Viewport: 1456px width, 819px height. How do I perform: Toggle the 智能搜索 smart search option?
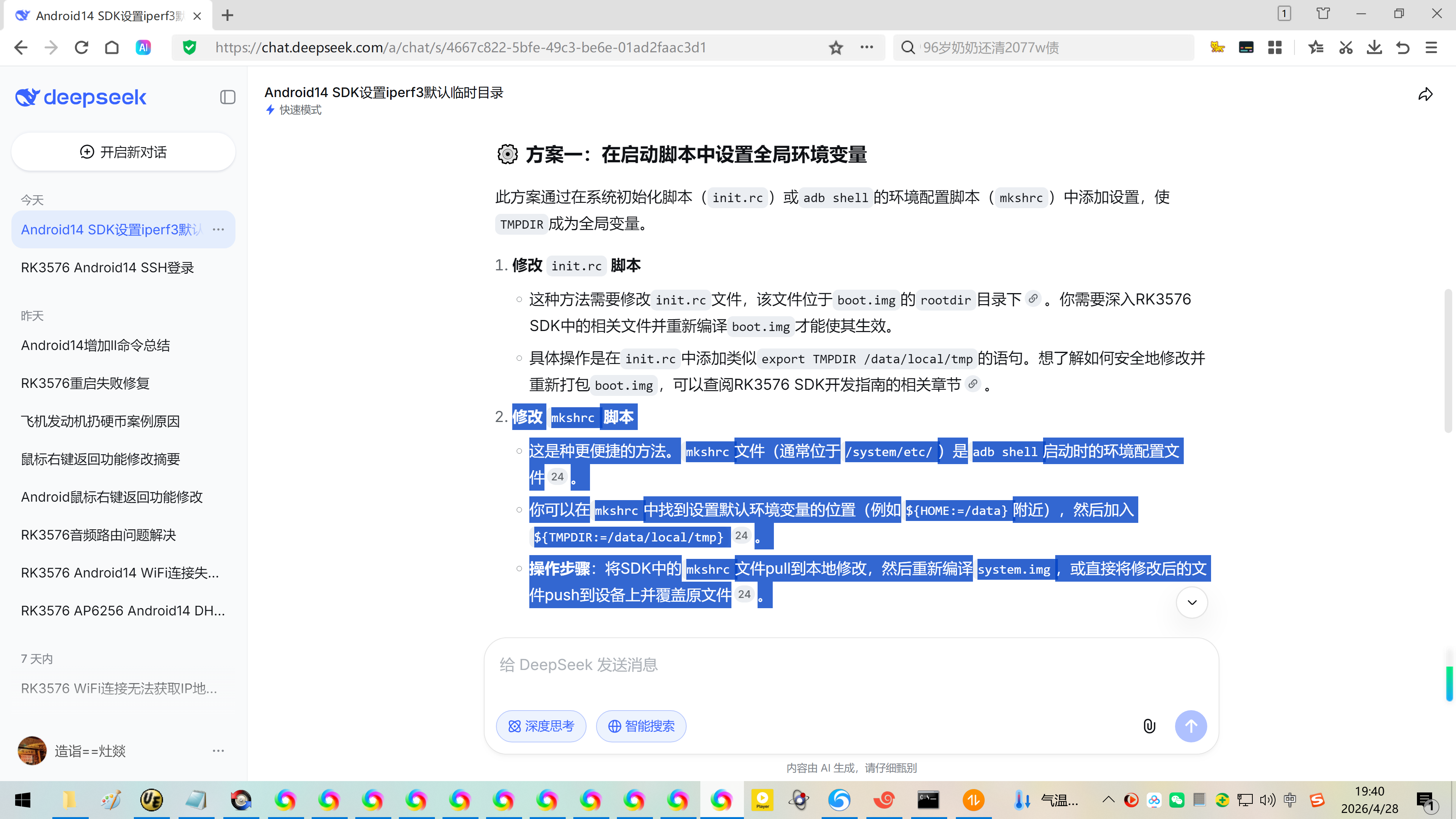641,726
